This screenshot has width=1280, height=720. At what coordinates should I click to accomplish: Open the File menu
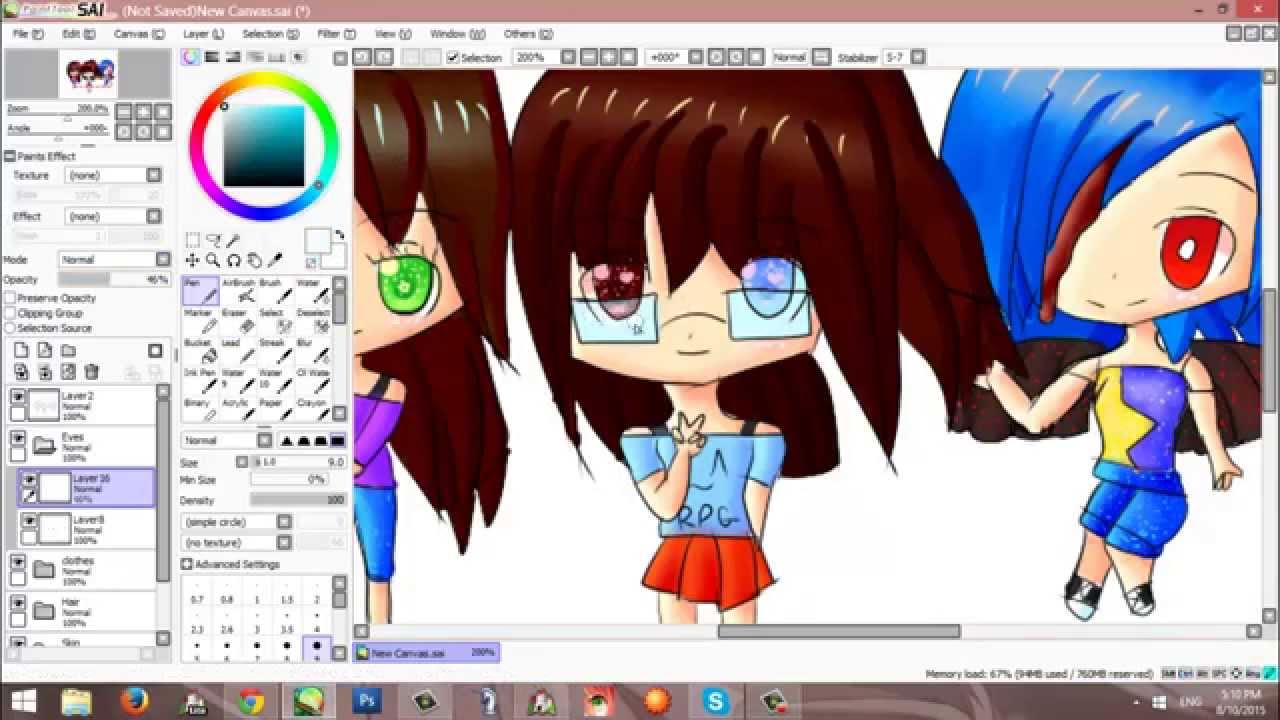[27, 33]
